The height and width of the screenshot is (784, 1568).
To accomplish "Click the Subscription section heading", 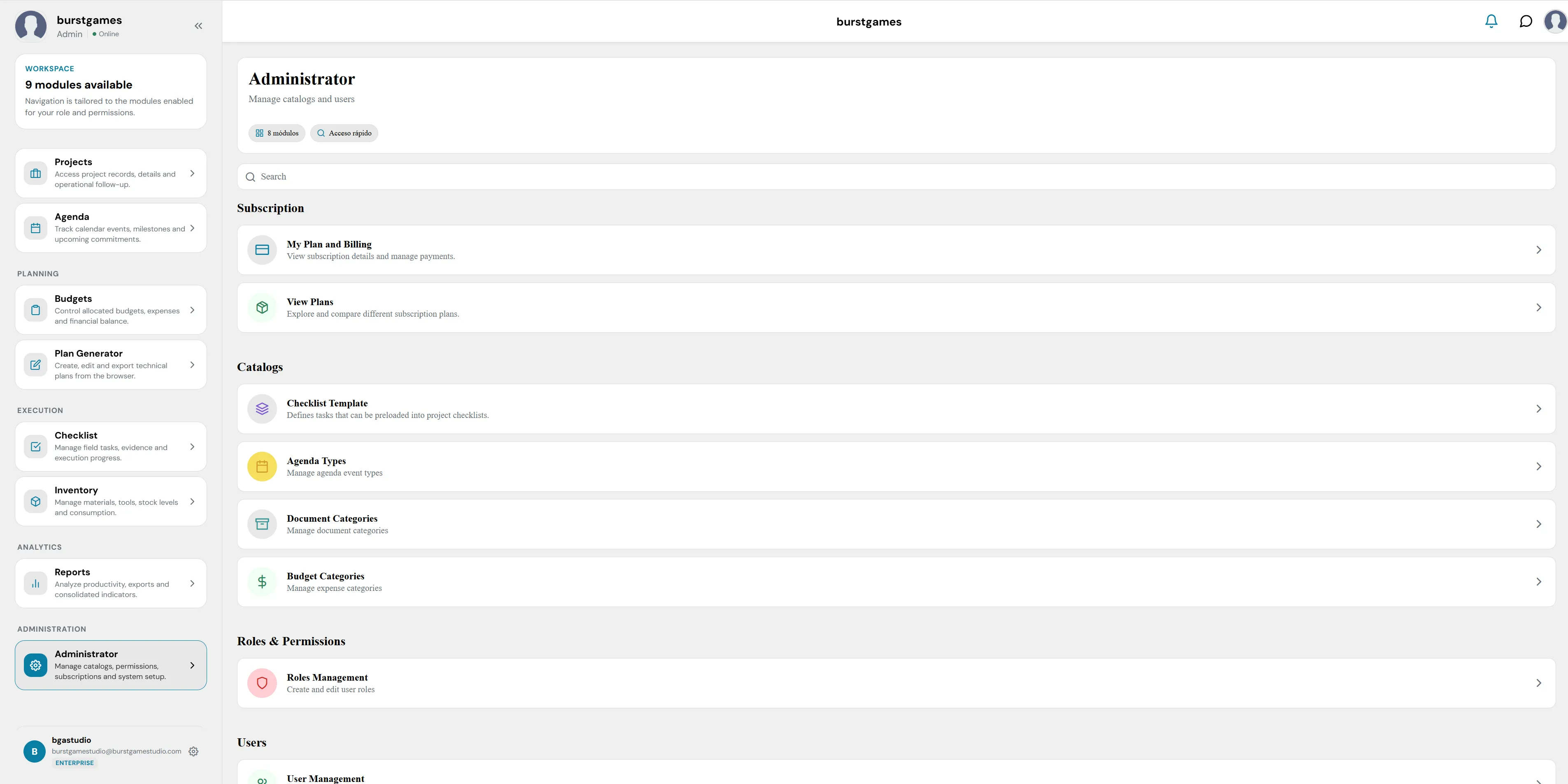I will point(270,208).
